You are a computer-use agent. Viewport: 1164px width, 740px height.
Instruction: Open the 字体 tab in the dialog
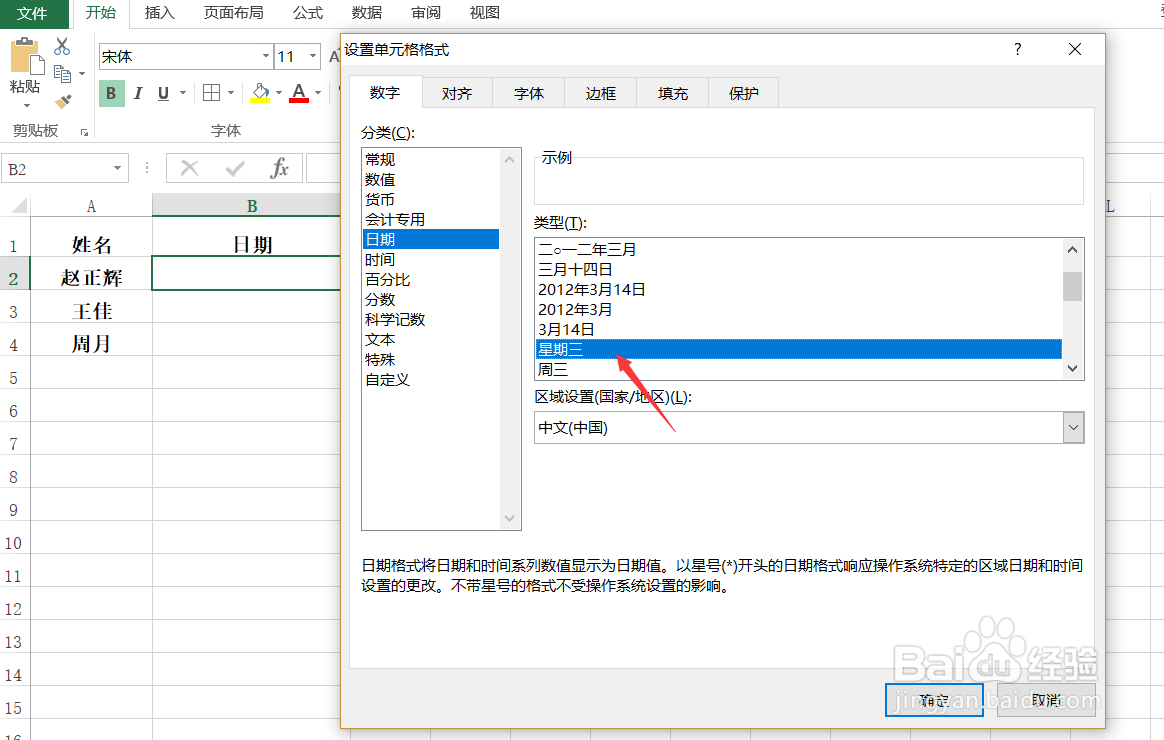click(529, 94)
